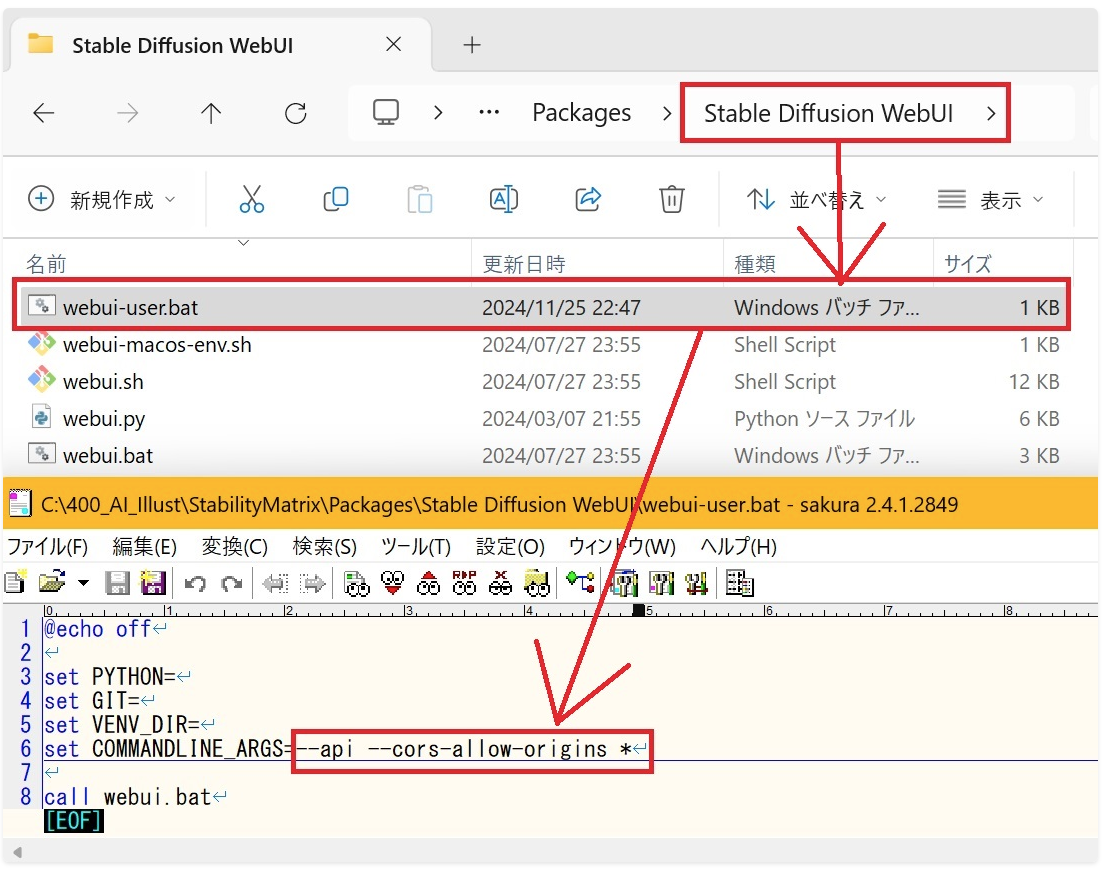Image resolution: width=1103 pixels, height=871 pixels.
Task: Add a new Explorer tab
Action: [x=472, y=45]
